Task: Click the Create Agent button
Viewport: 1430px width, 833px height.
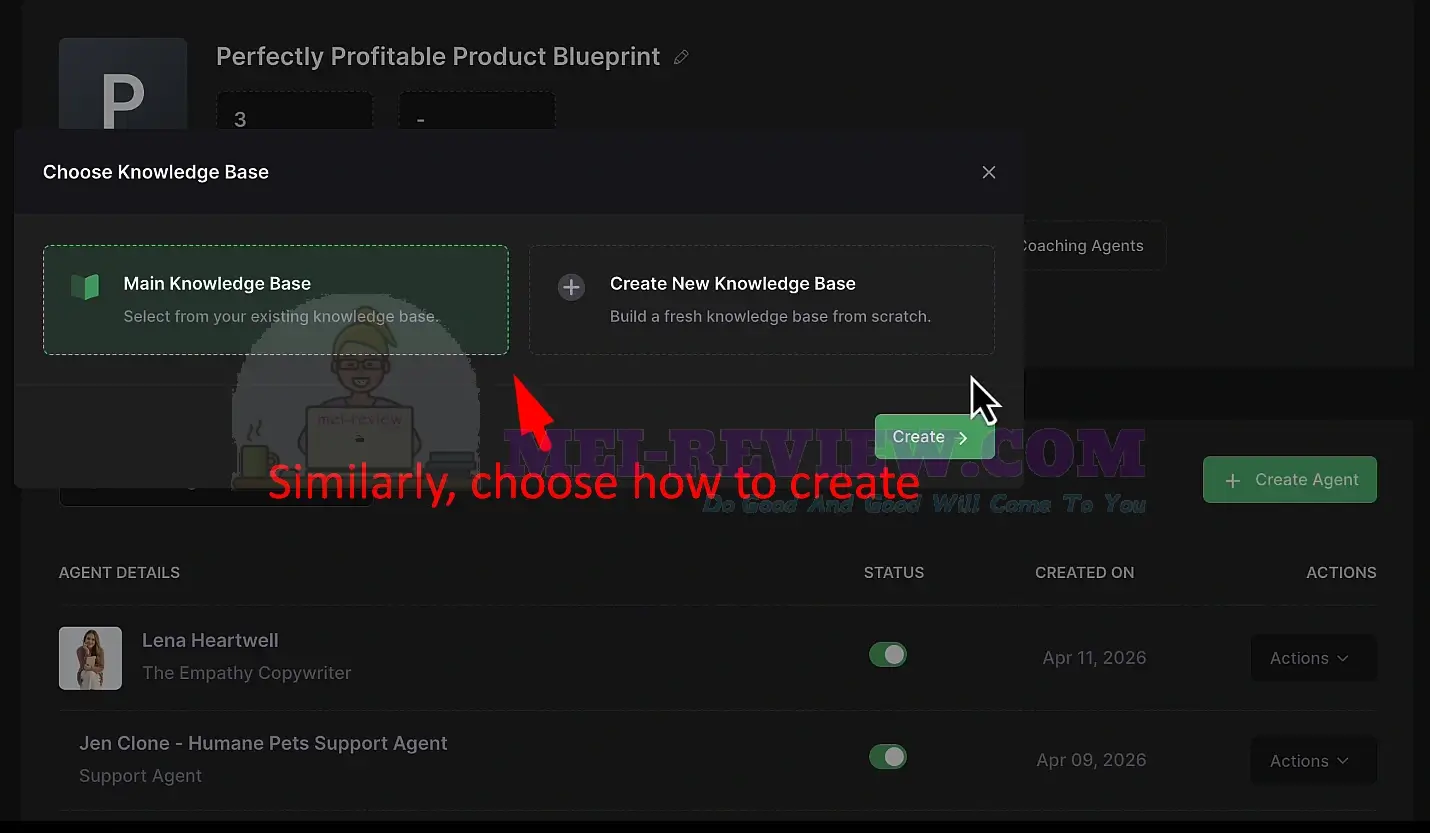Action: pyautogui.click(x=1290, y=480)
